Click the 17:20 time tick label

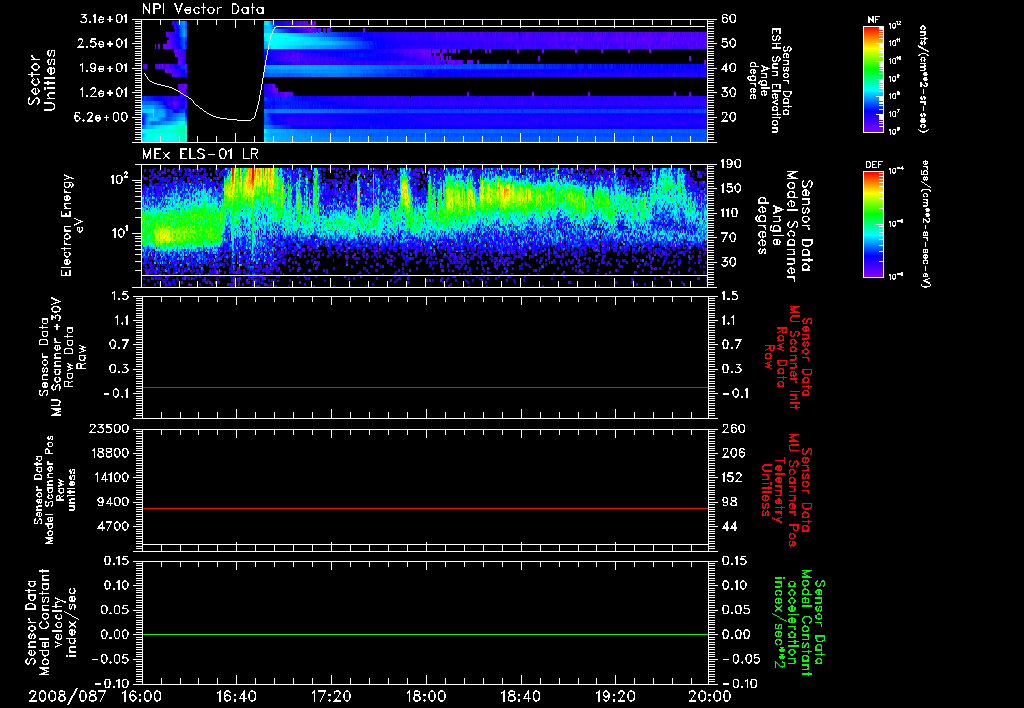coord(331,696)
